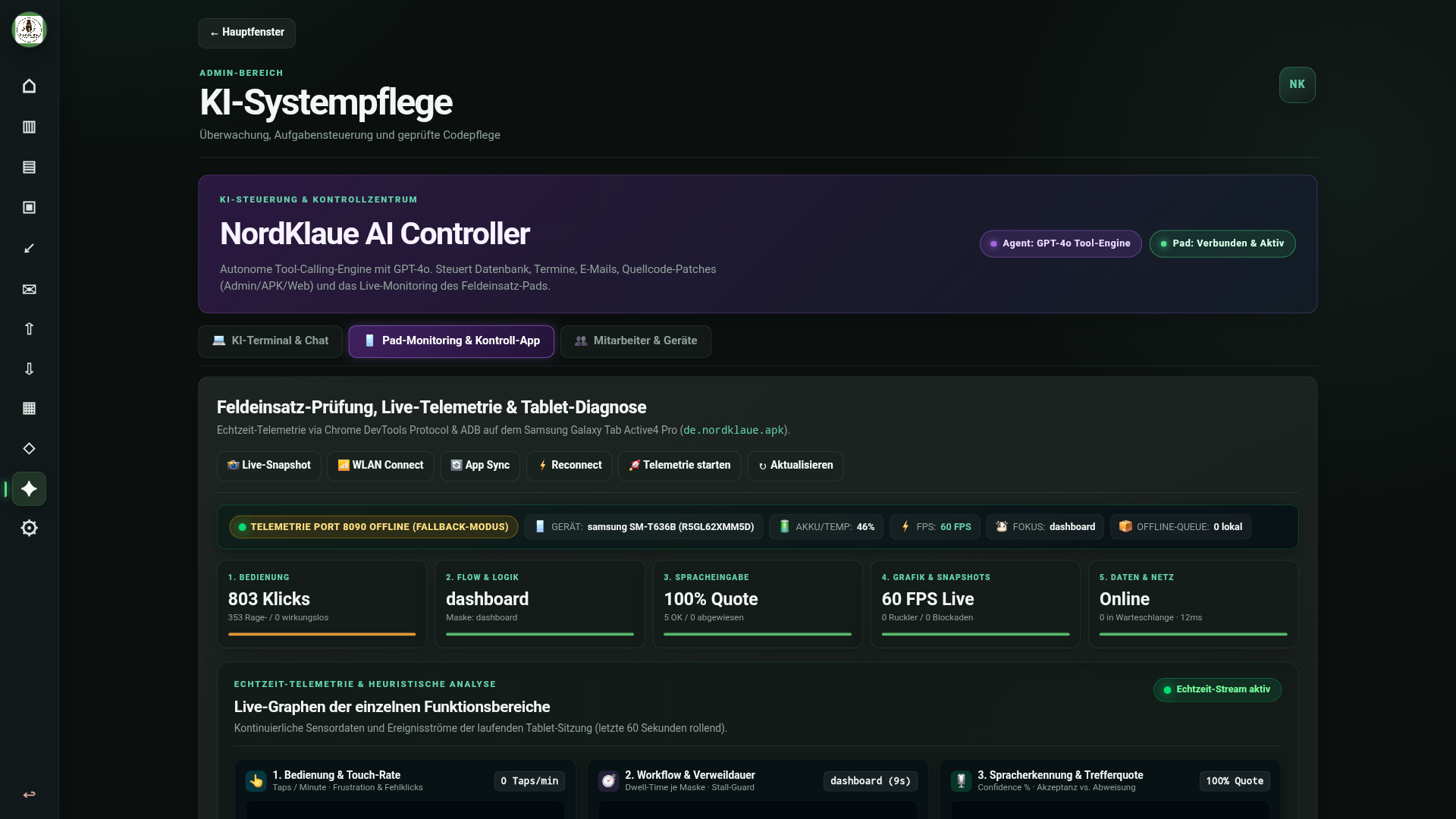Click the pointing hand icon of Bedienung & Touch-Rate
The width and height of the screenshot is (1456, 819).
pyautogui.click(x=256, y=780)
